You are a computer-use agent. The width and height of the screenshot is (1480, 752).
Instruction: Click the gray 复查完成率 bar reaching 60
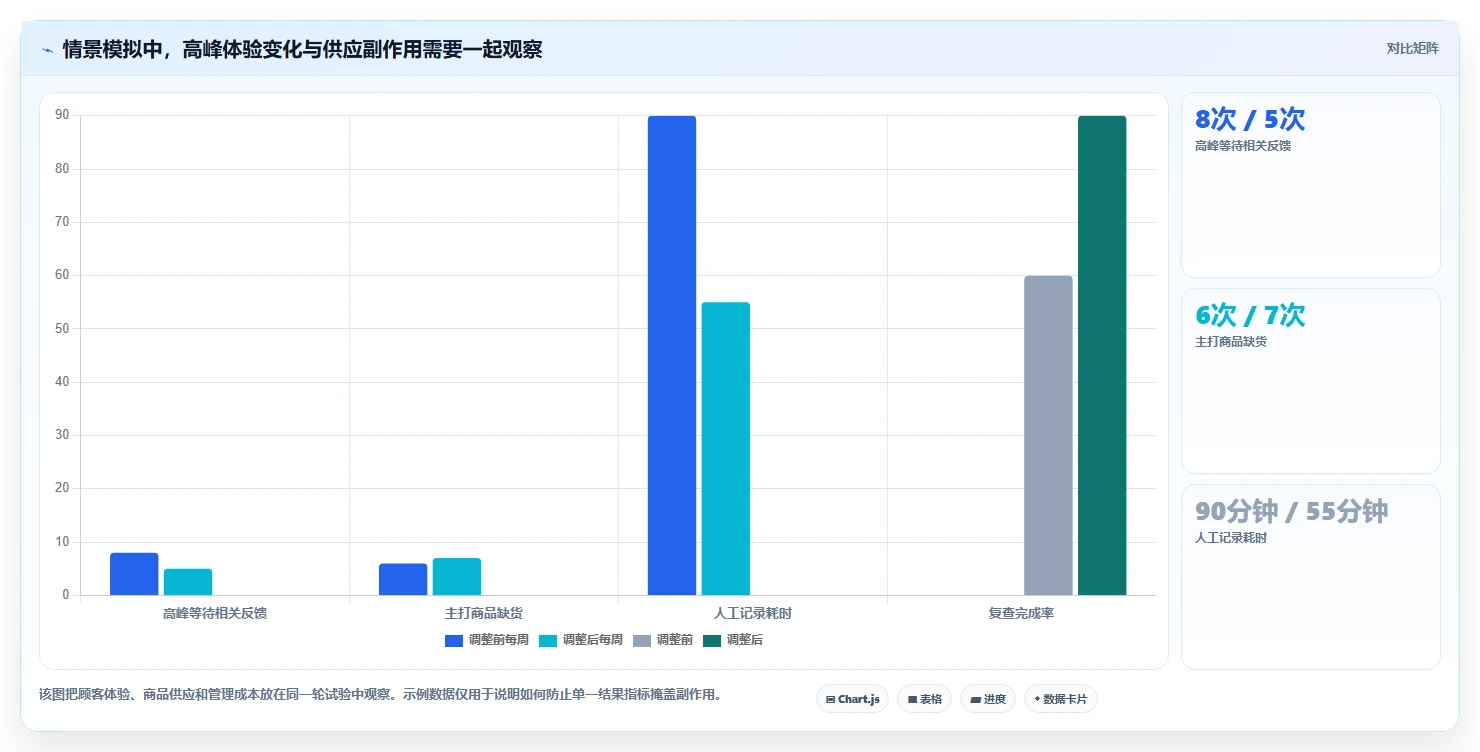pos(1048,436)
